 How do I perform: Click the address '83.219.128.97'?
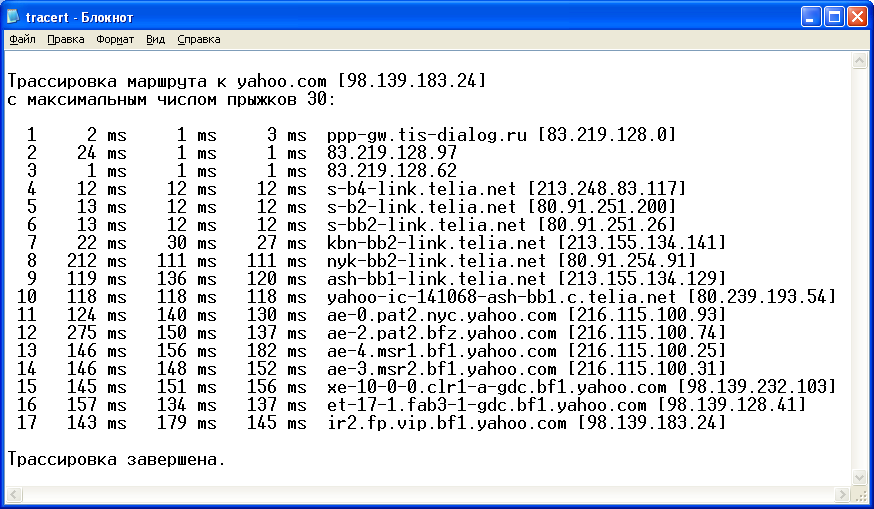(392, 153)
